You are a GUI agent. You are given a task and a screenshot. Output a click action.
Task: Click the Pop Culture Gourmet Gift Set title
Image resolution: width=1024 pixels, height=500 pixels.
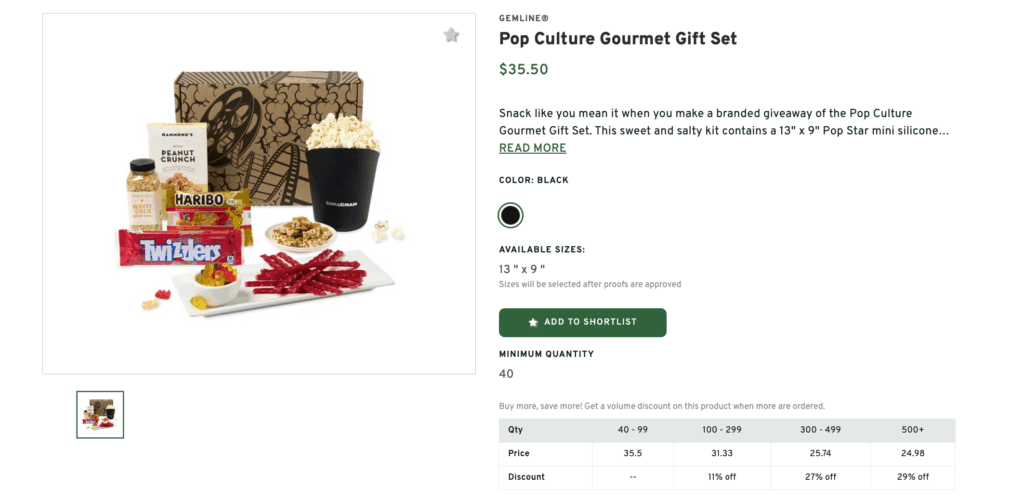click(x=617, y=39)
